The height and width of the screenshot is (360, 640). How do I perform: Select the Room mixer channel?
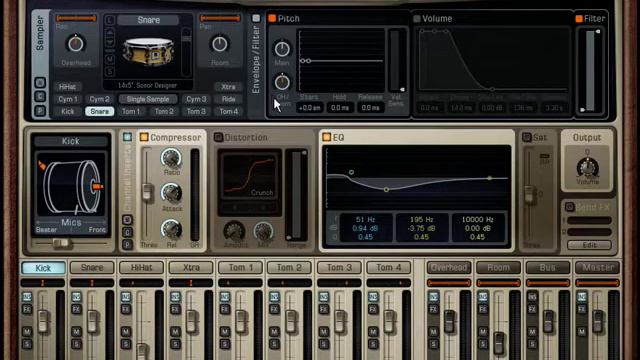click(x=498, y=268)
